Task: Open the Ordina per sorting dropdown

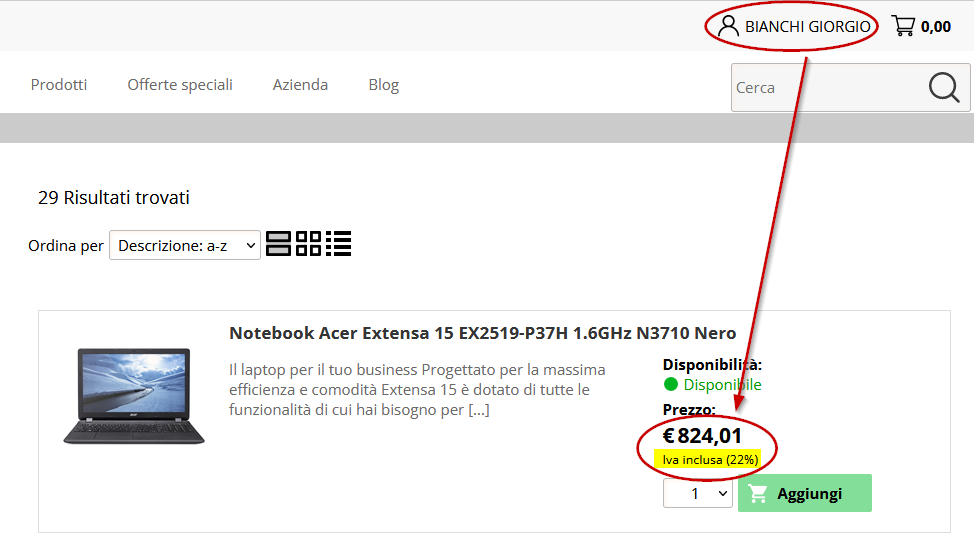Action: tap(184, 245)
